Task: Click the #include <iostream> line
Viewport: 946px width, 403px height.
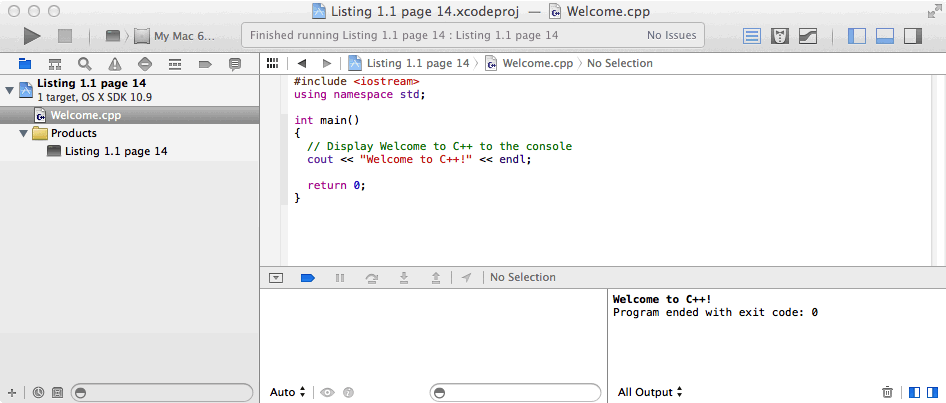Action: (x=357, y=81)
